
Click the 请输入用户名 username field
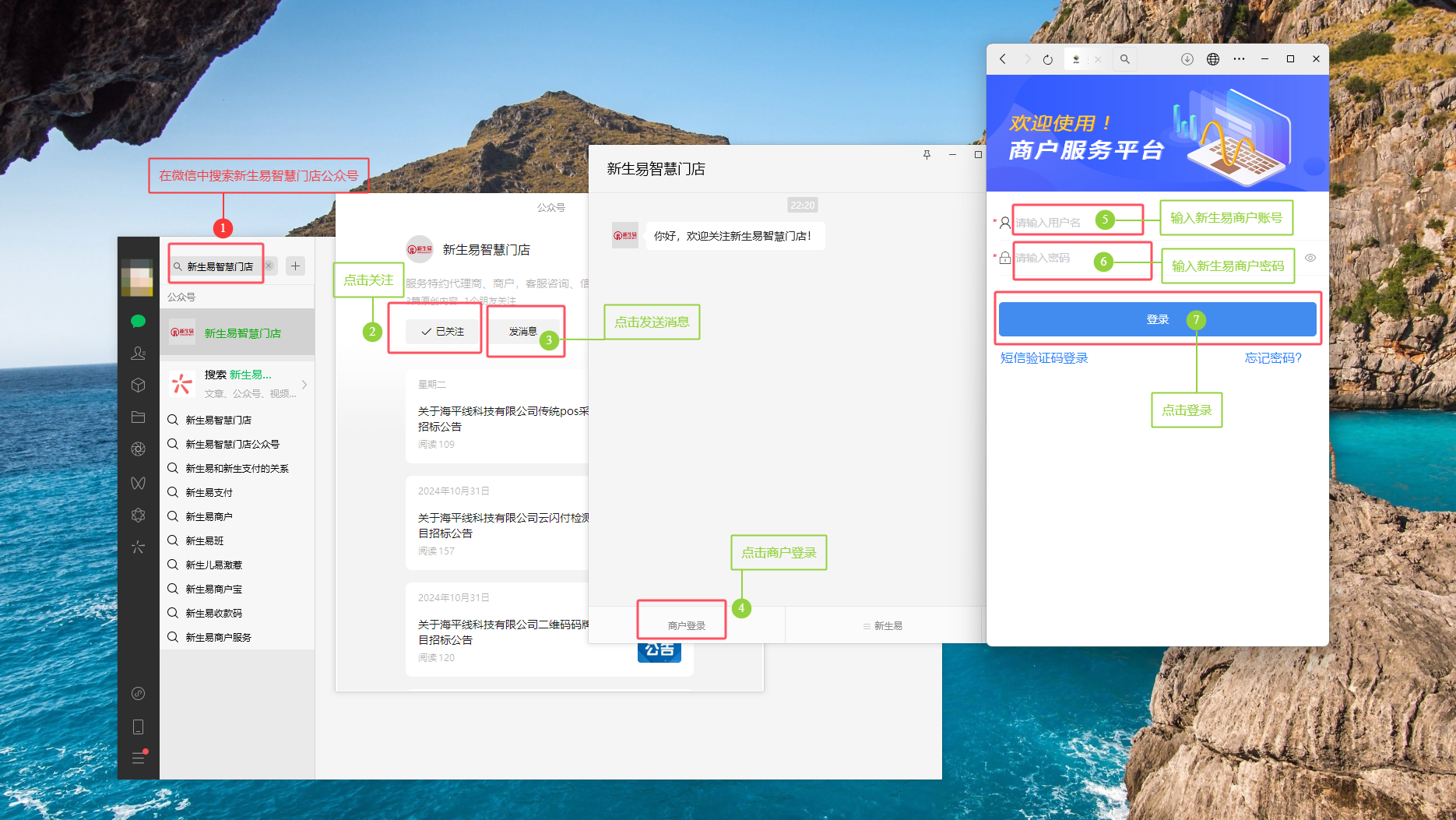[1051, 223]
